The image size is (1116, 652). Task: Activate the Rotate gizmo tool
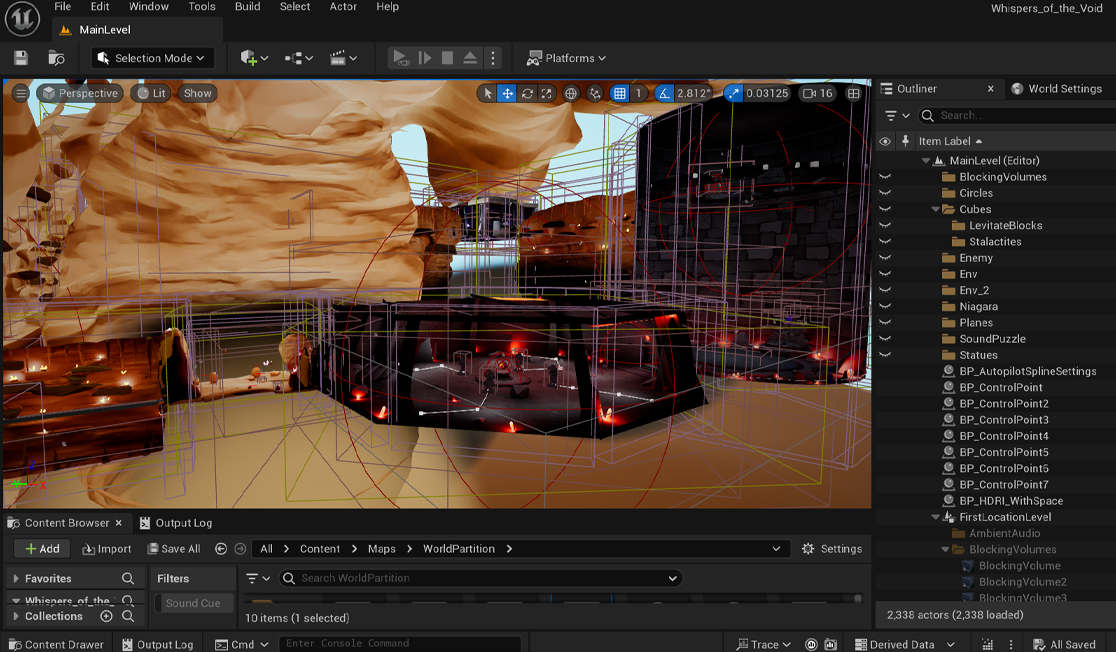[527, 93]
